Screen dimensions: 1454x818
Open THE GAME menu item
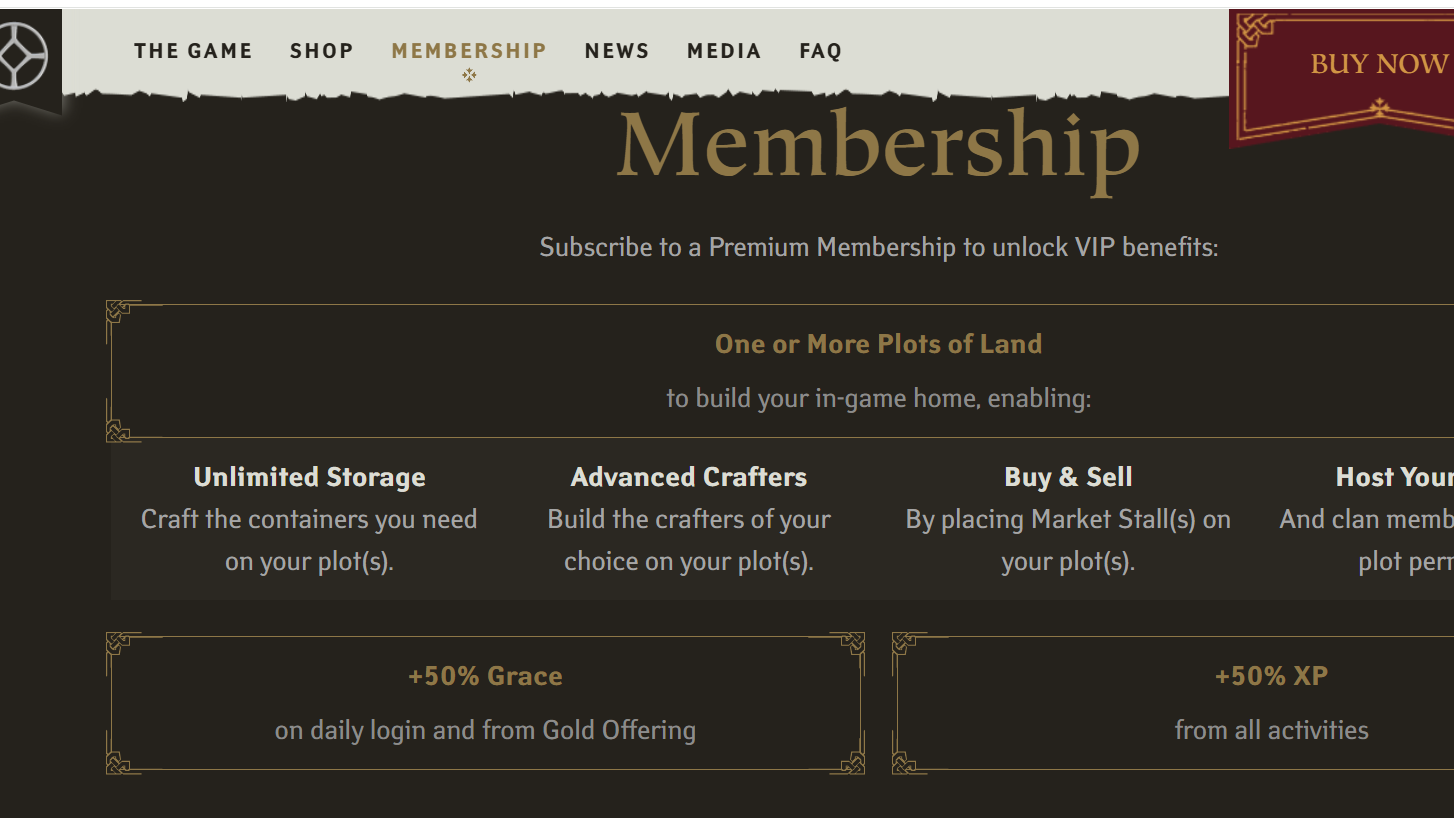[193, 50]
